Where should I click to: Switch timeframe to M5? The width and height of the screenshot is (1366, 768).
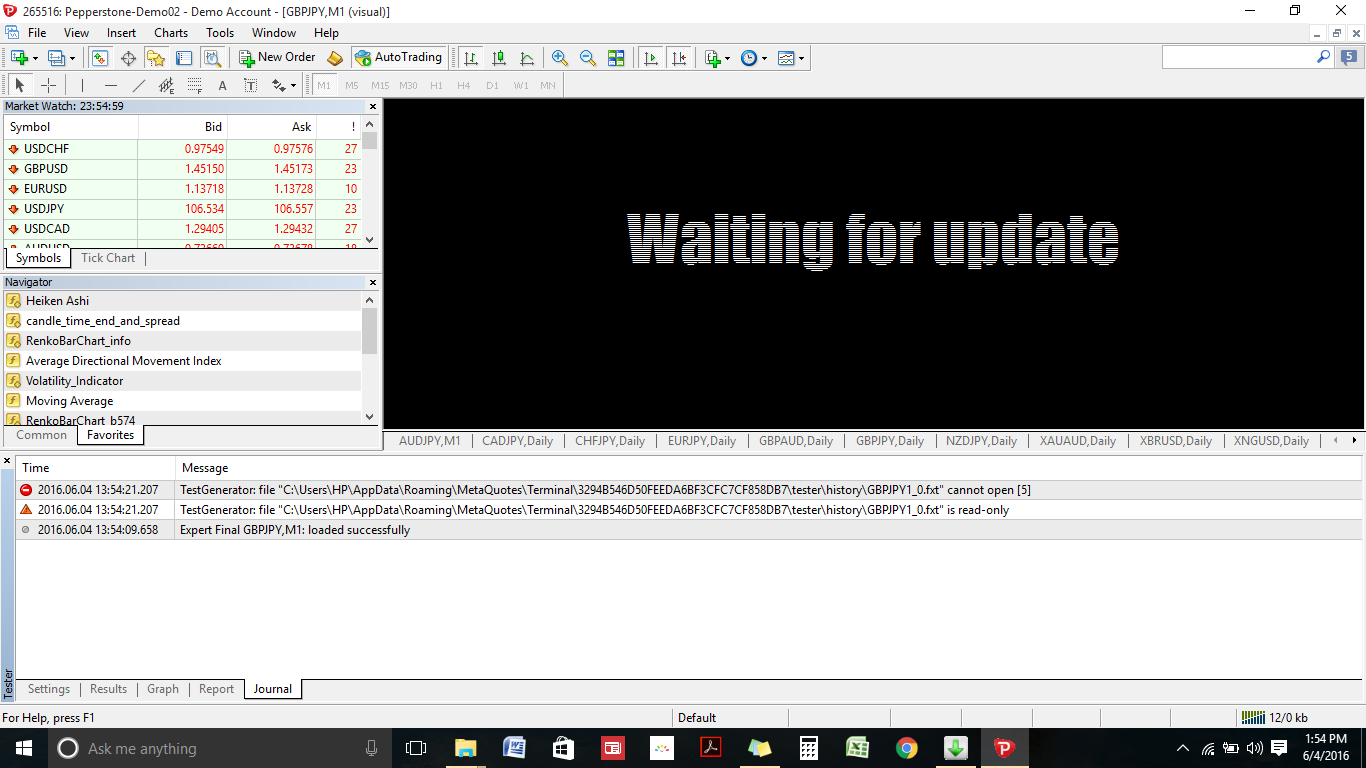pos(352,85)
